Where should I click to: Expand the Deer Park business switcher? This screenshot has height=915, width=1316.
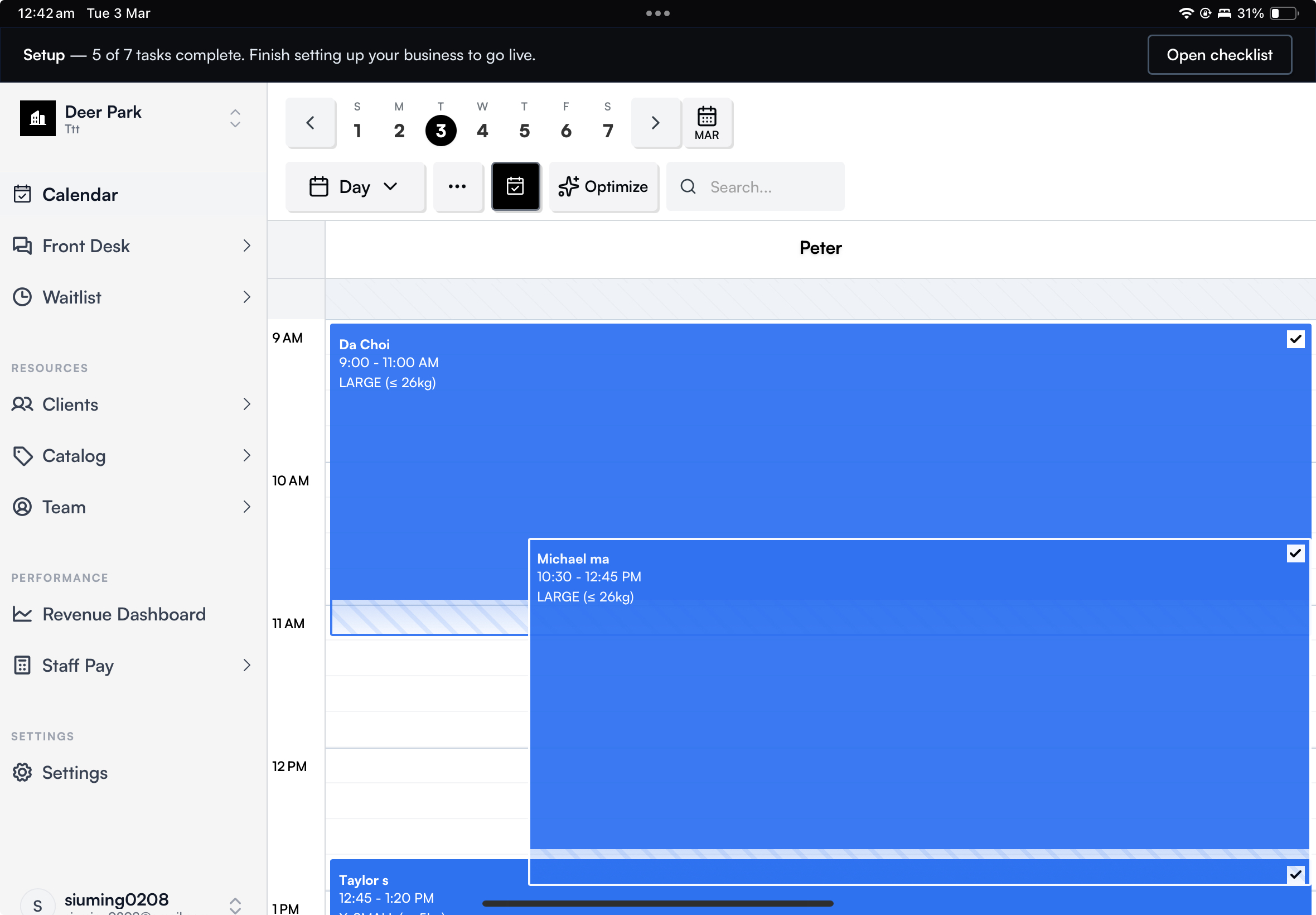pyautogui.click(x=235, y=118)
